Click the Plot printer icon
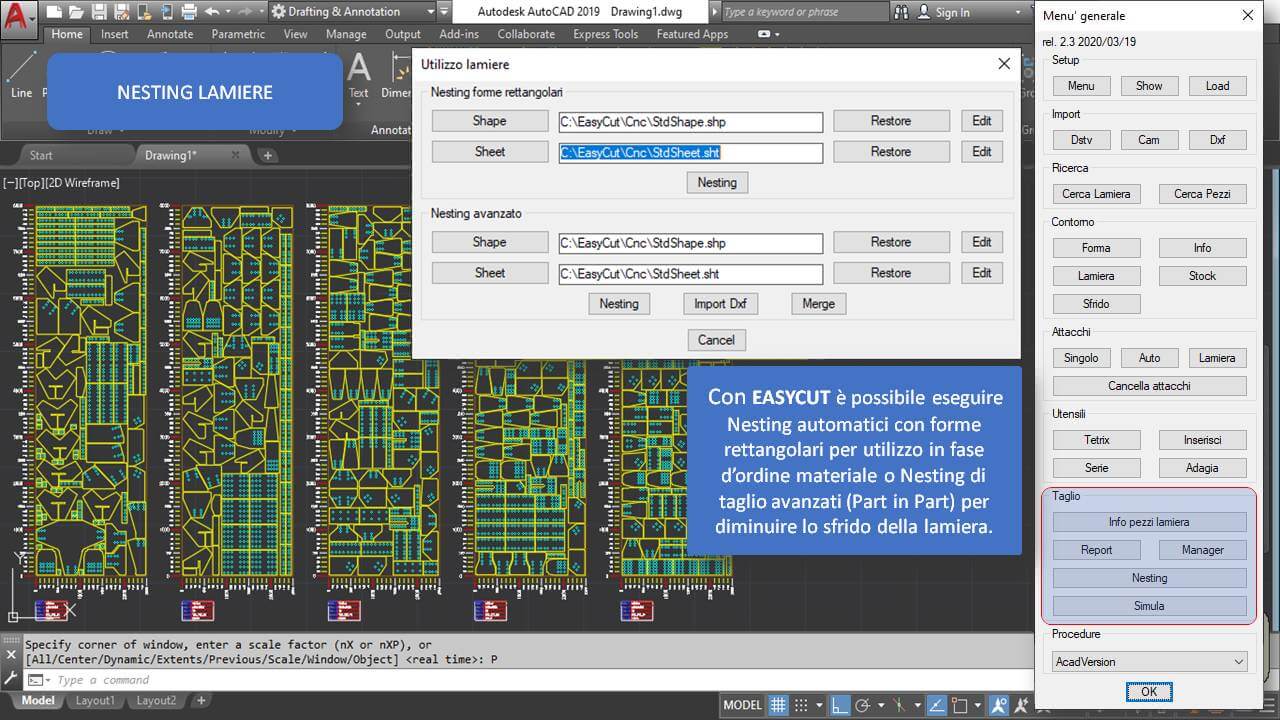This screenshot has width=1280, height=720. [189, 12]
